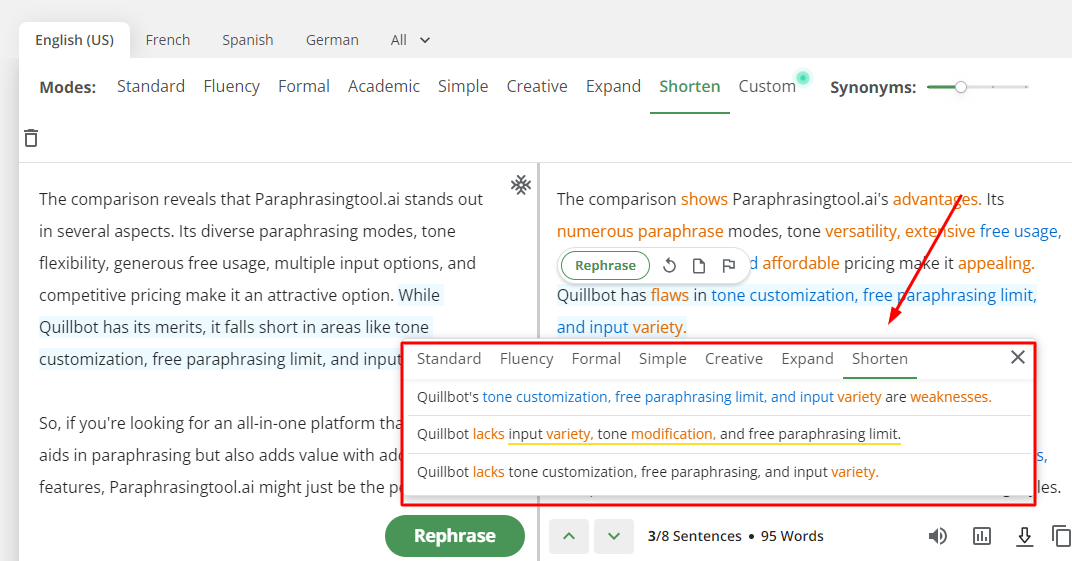Select the Fluency mode in top bar

point(231,87)
